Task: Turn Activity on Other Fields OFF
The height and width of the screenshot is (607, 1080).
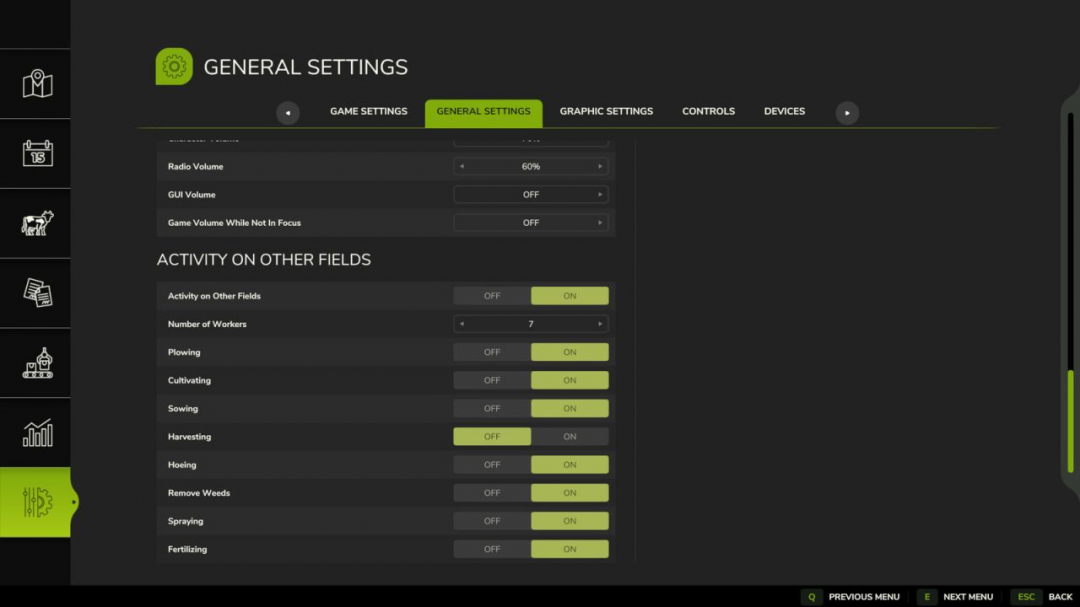Action: (492, 296)
